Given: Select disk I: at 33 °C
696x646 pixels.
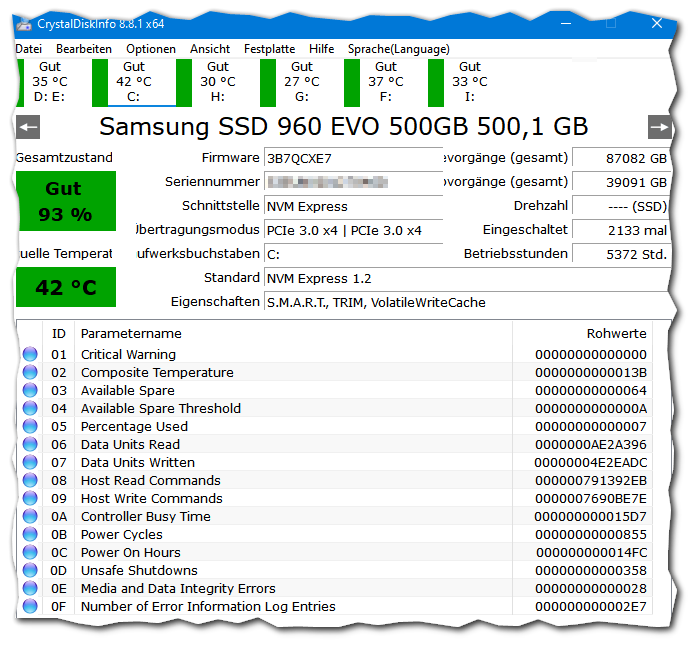Looking at the screenshot, I should 470,82.
